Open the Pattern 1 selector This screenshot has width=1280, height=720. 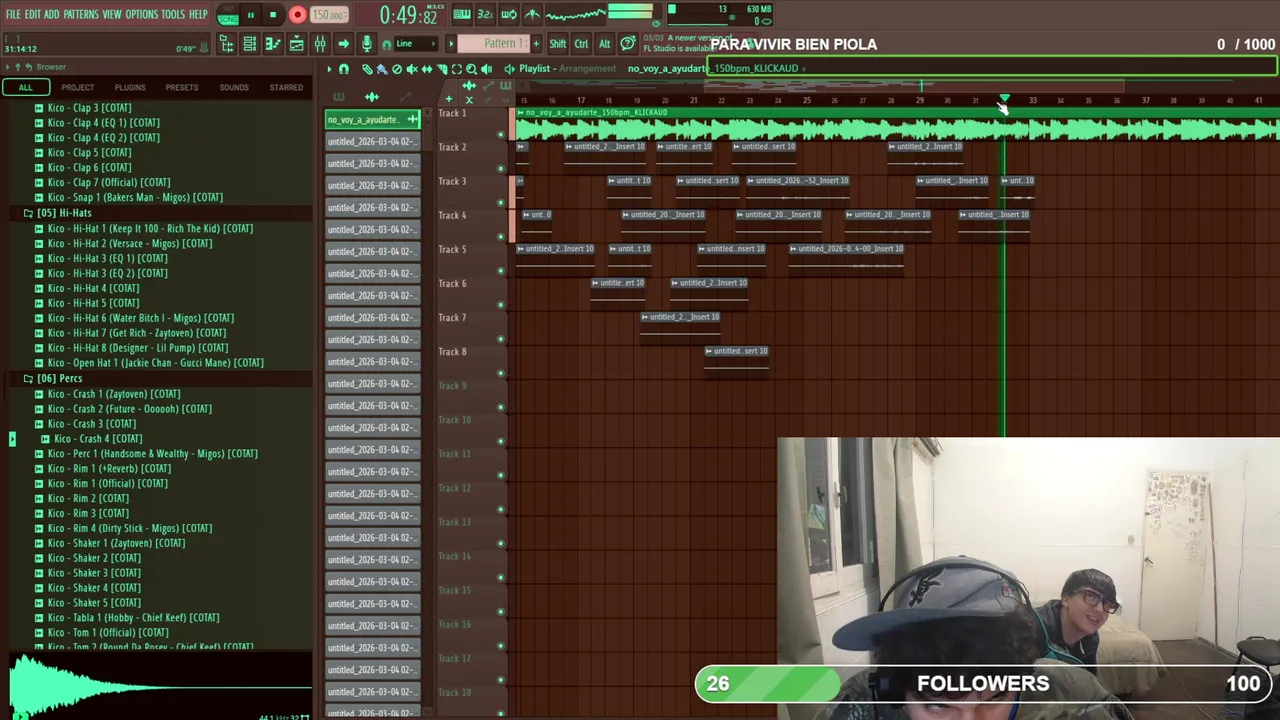point(494,43)
